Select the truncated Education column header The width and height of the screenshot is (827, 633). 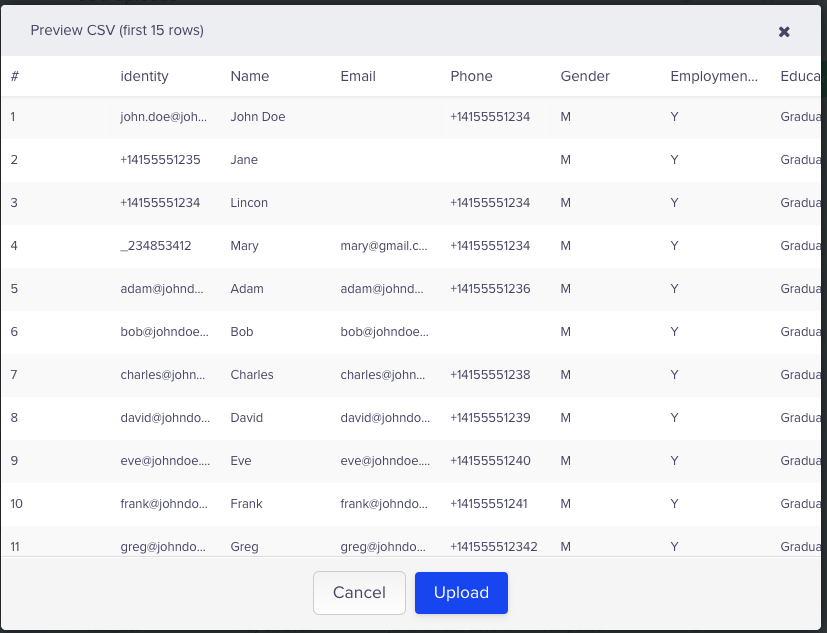coord(802,76)
